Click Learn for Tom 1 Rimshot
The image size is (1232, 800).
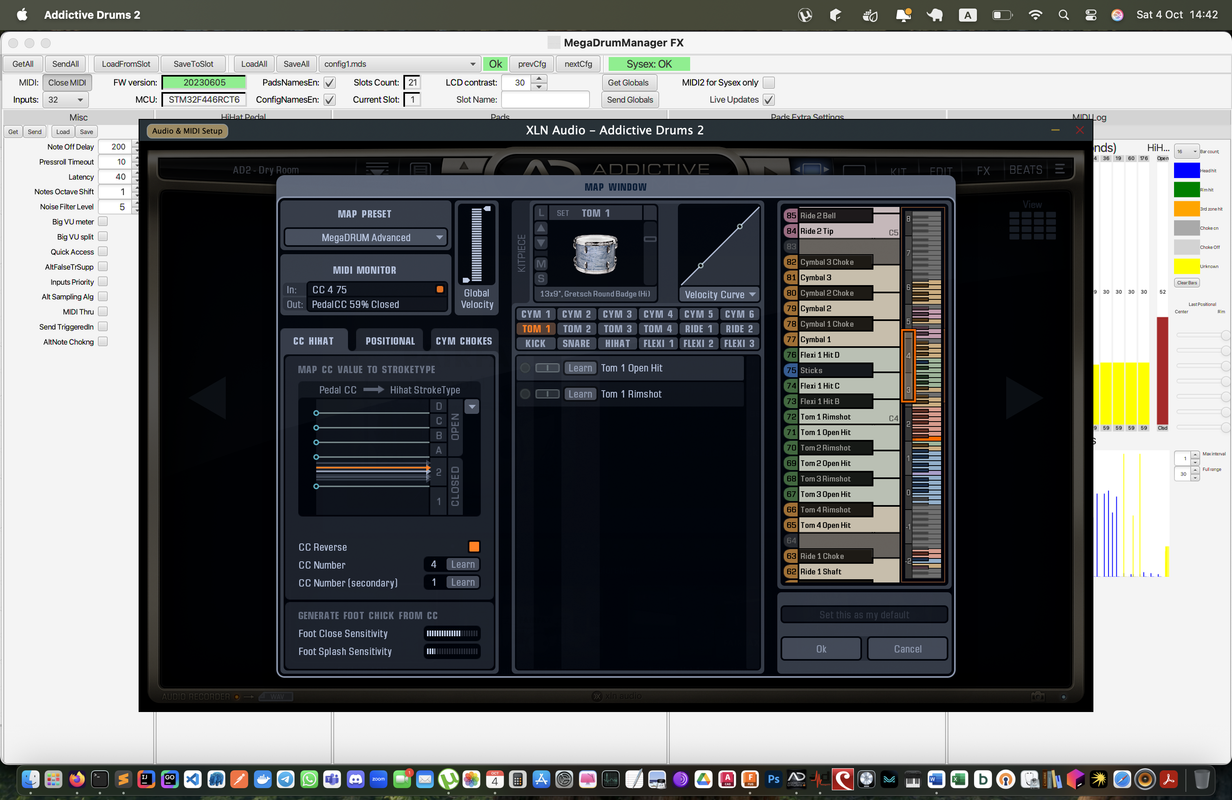580,394
